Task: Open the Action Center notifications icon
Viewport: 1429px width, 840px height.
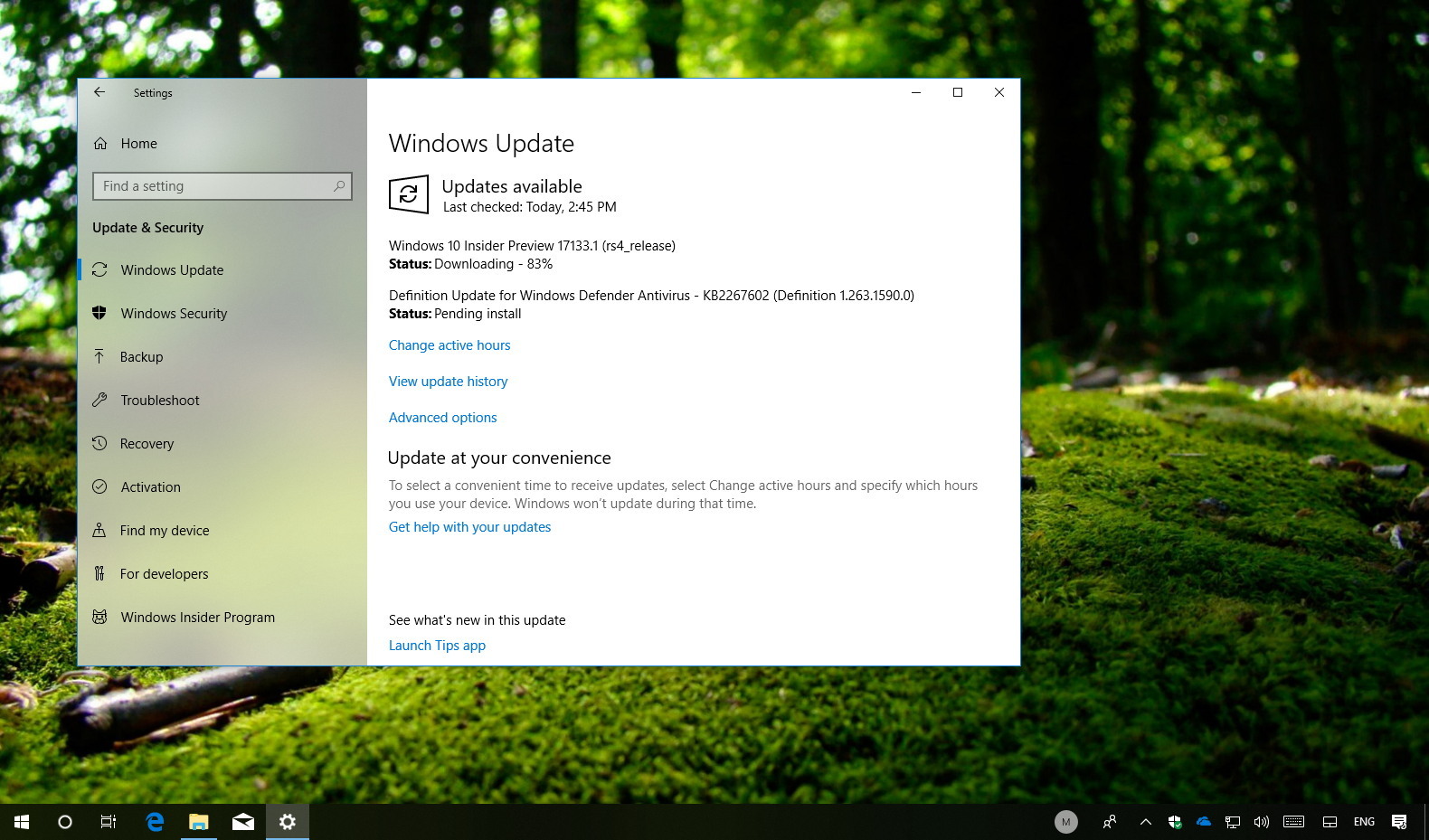Action: [x=1399, y=822]
